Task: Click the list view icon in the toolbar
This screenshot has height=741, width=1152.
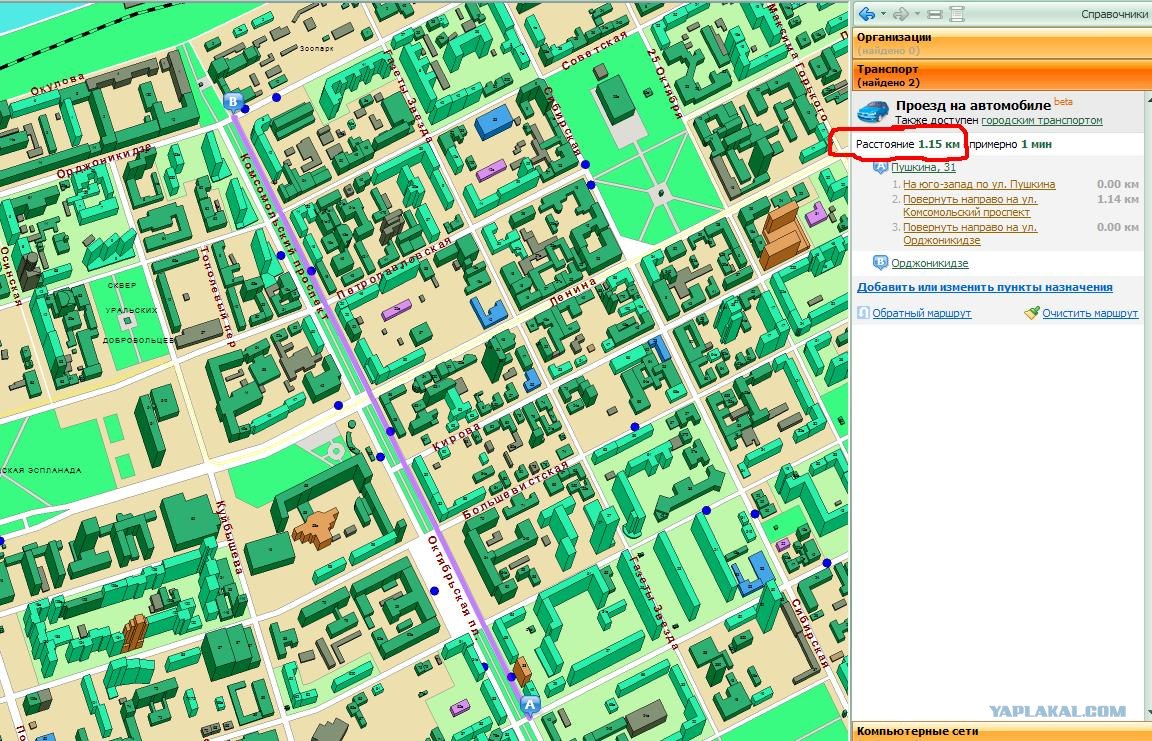Action: click(957, 14)
